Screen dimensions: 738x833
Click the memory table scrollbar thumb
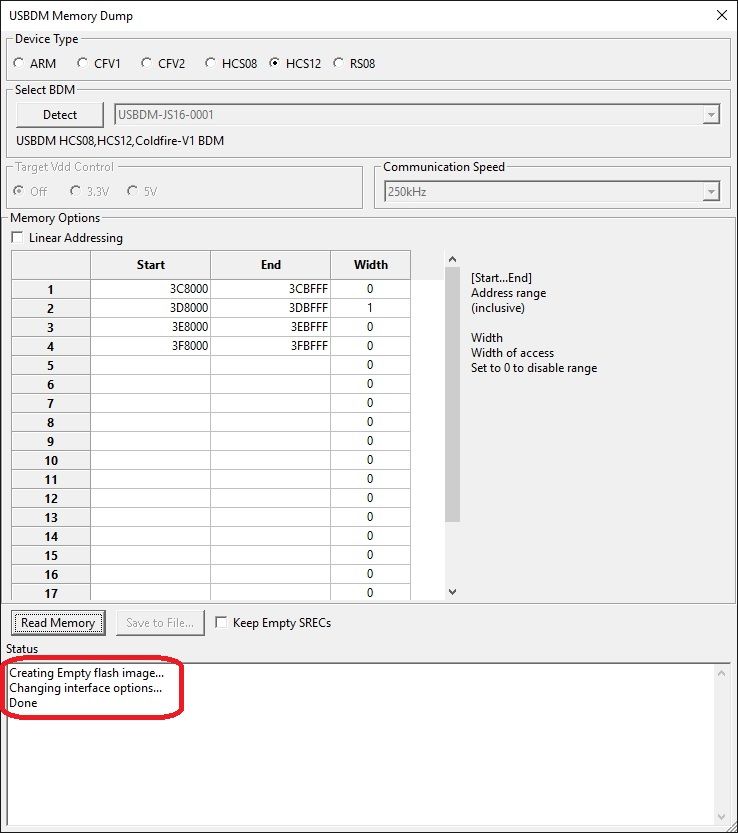pyautogui.click(x=452, y=394)
